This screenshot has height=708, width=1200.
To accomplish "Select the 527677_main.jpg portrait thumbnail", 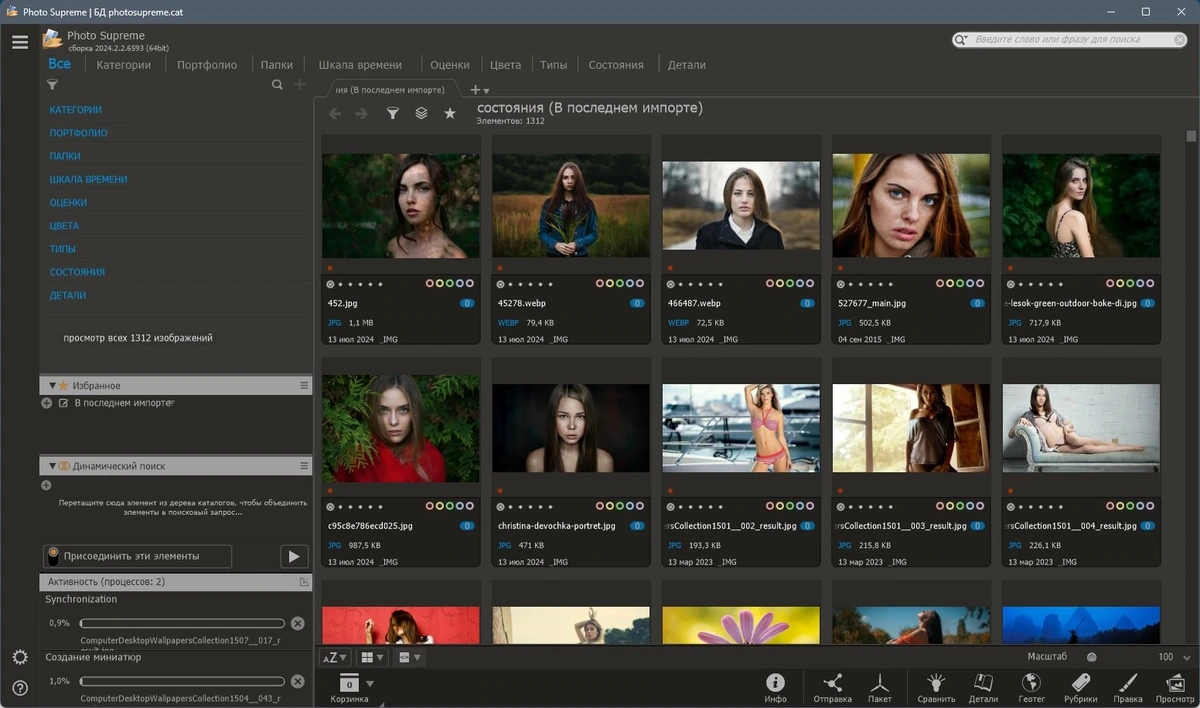I will [x=911, y=205].
